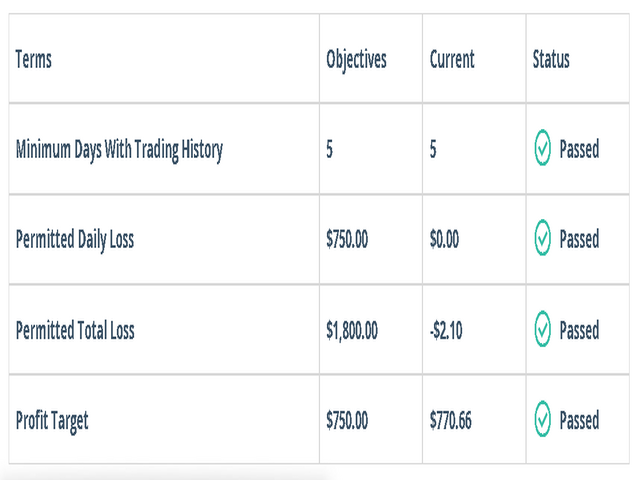Select the $750.00 Daily Loss objective

click(x=347, y=239)
